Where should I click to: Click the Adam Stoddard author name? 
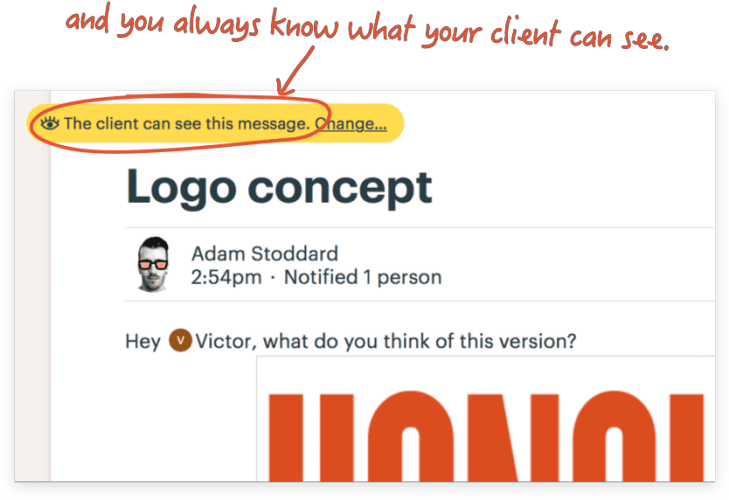tap(265, 254)
